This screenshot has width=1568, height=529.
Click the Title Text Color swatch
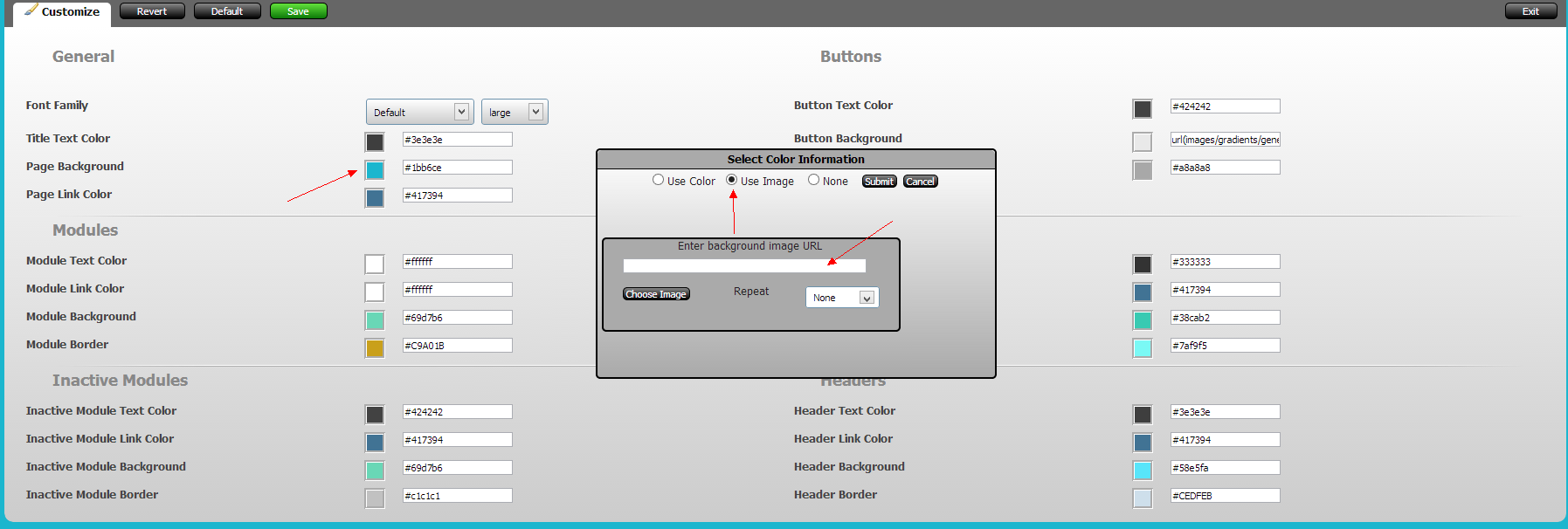point(375,142)
